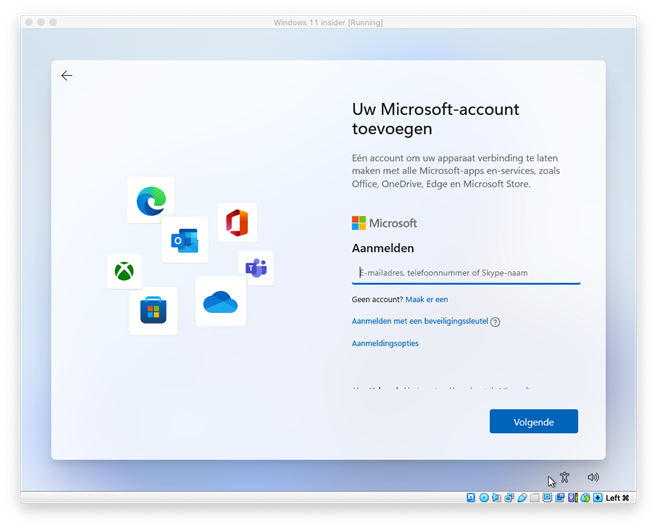Open the VirtualBox optical disc status icon
The height and width of the screenshot is (529, 657).
pyautogui.click(x=484, y=498)
